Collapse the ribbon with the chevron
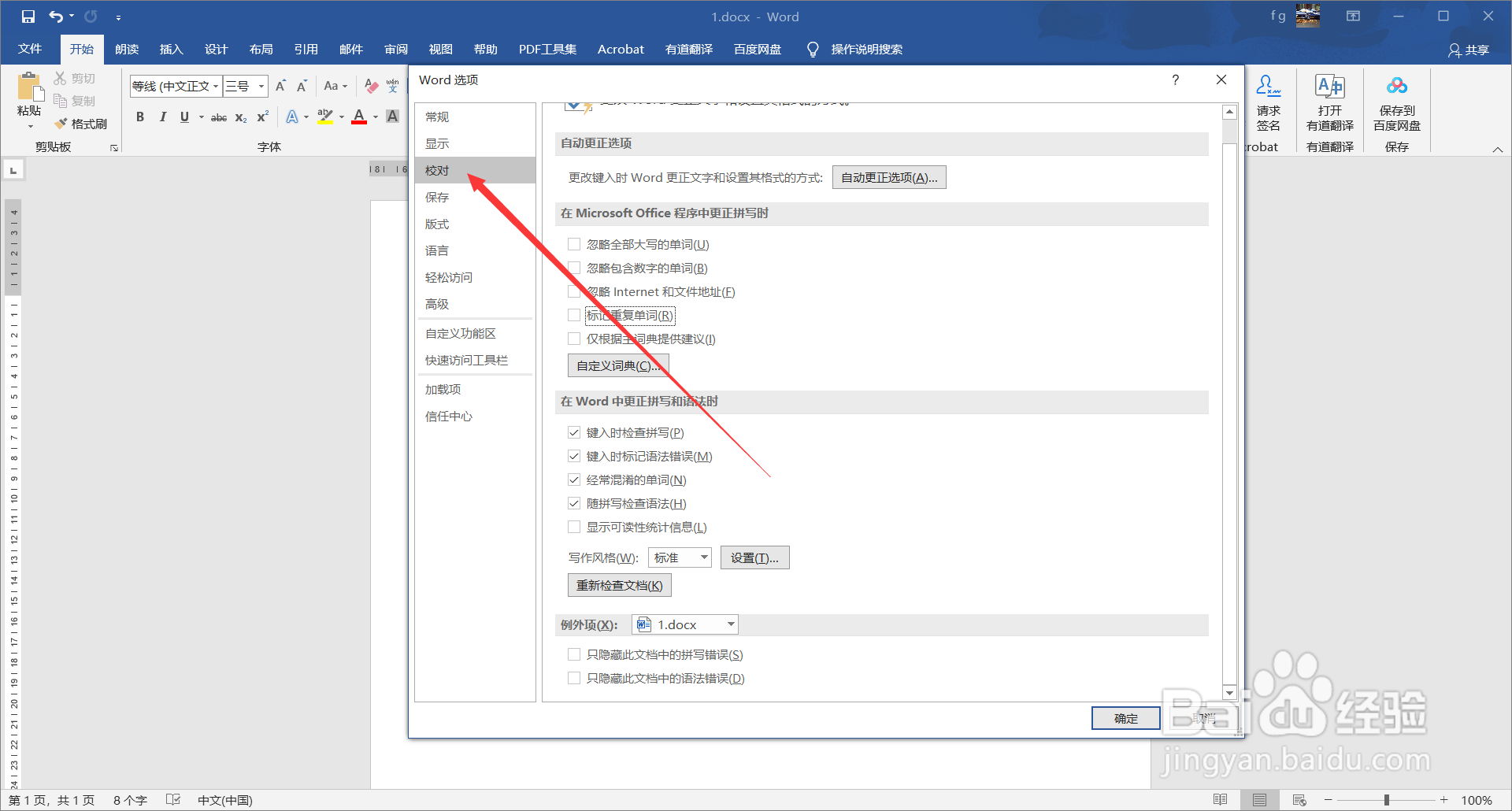 coord(1497,149)
